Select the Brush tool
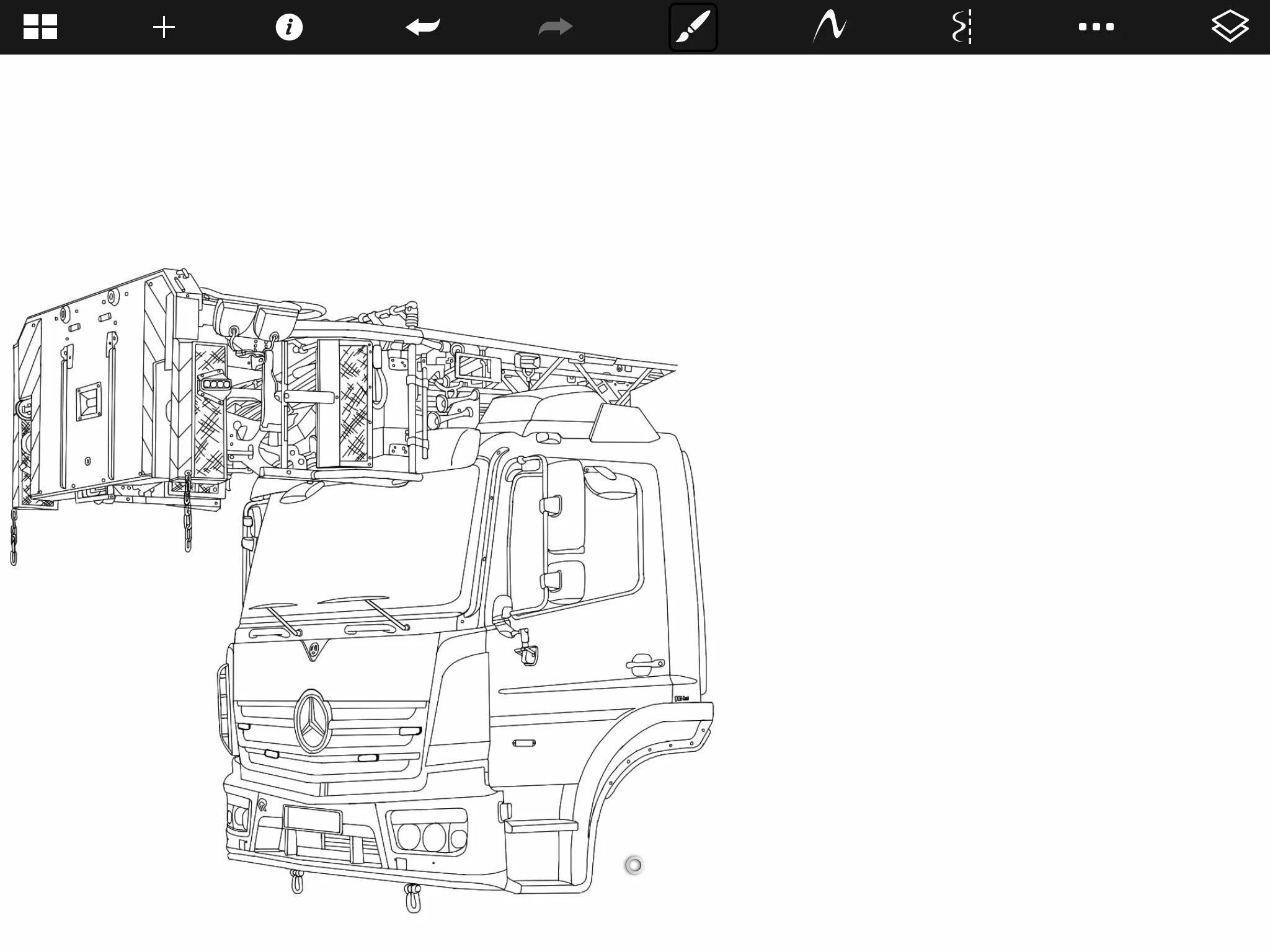The image size is (1270, 952). 693,27
